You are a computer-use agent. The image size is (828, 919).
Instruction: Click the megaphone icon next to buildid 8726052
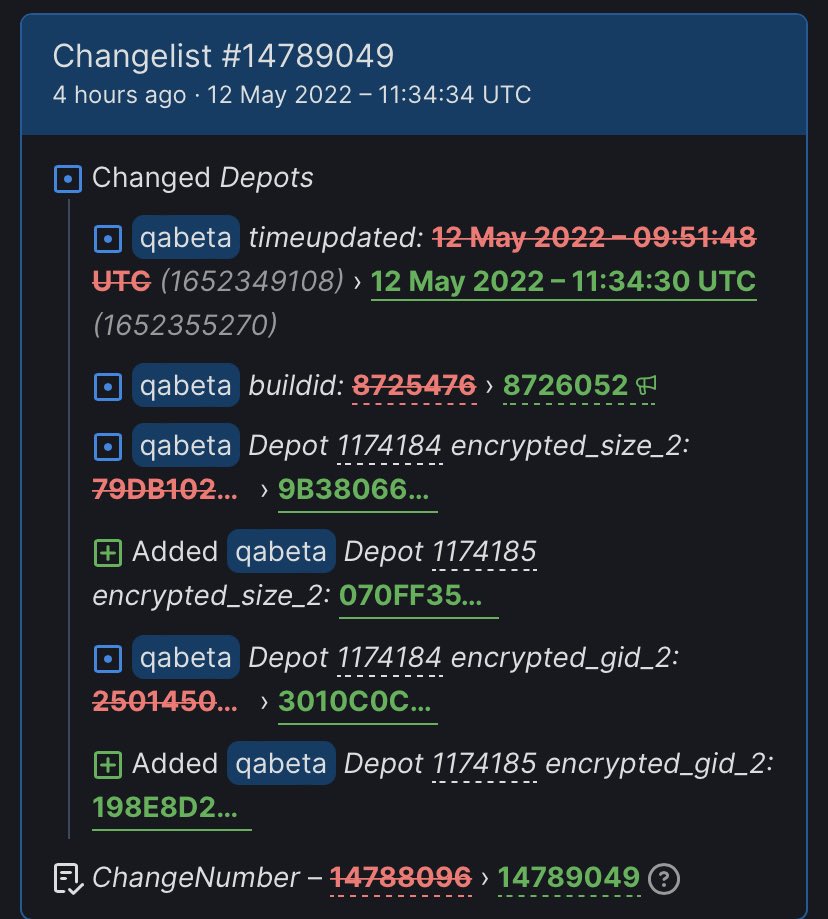[646, 385]
